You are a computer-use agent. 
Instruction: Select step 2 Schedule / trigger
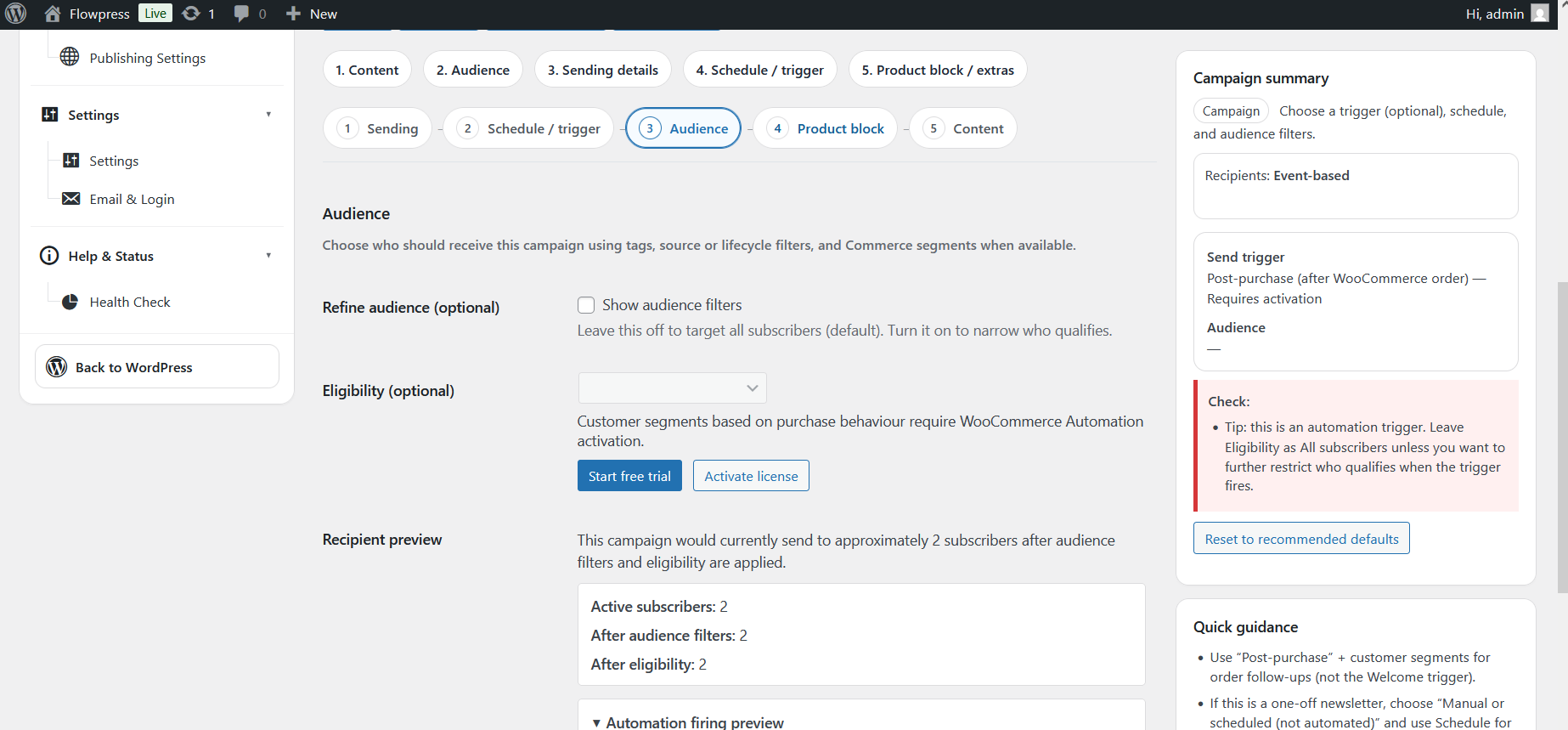(x=528, y=128)
